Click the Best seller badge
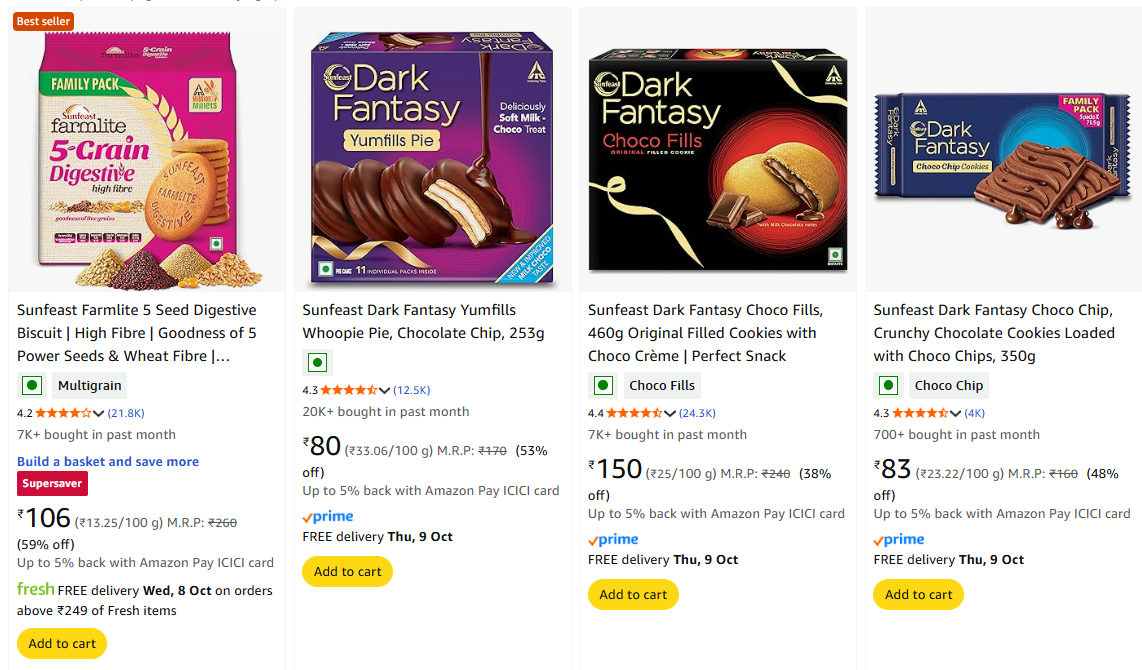Image resolution: width=1142 pixels, height=670 pixels. (x=43, y=21)
